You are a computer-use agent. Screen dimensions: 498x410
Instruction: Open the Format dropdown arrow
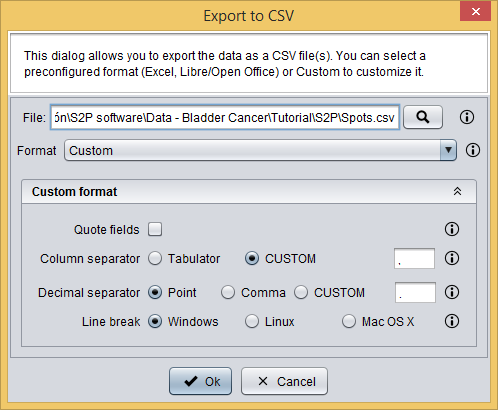[x=448, y=150]
